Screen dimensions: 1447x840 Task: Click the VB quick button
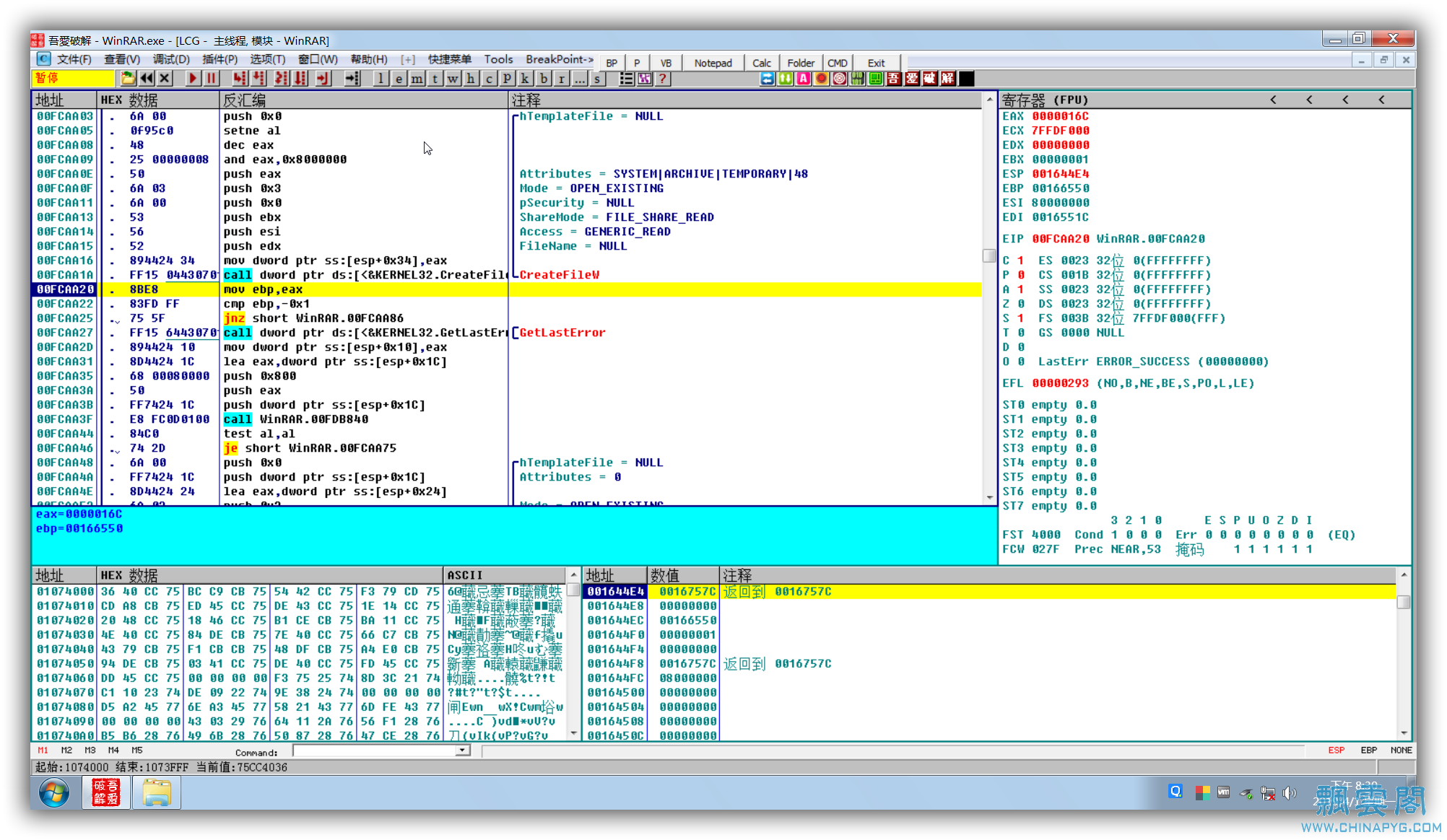(666, 64)
